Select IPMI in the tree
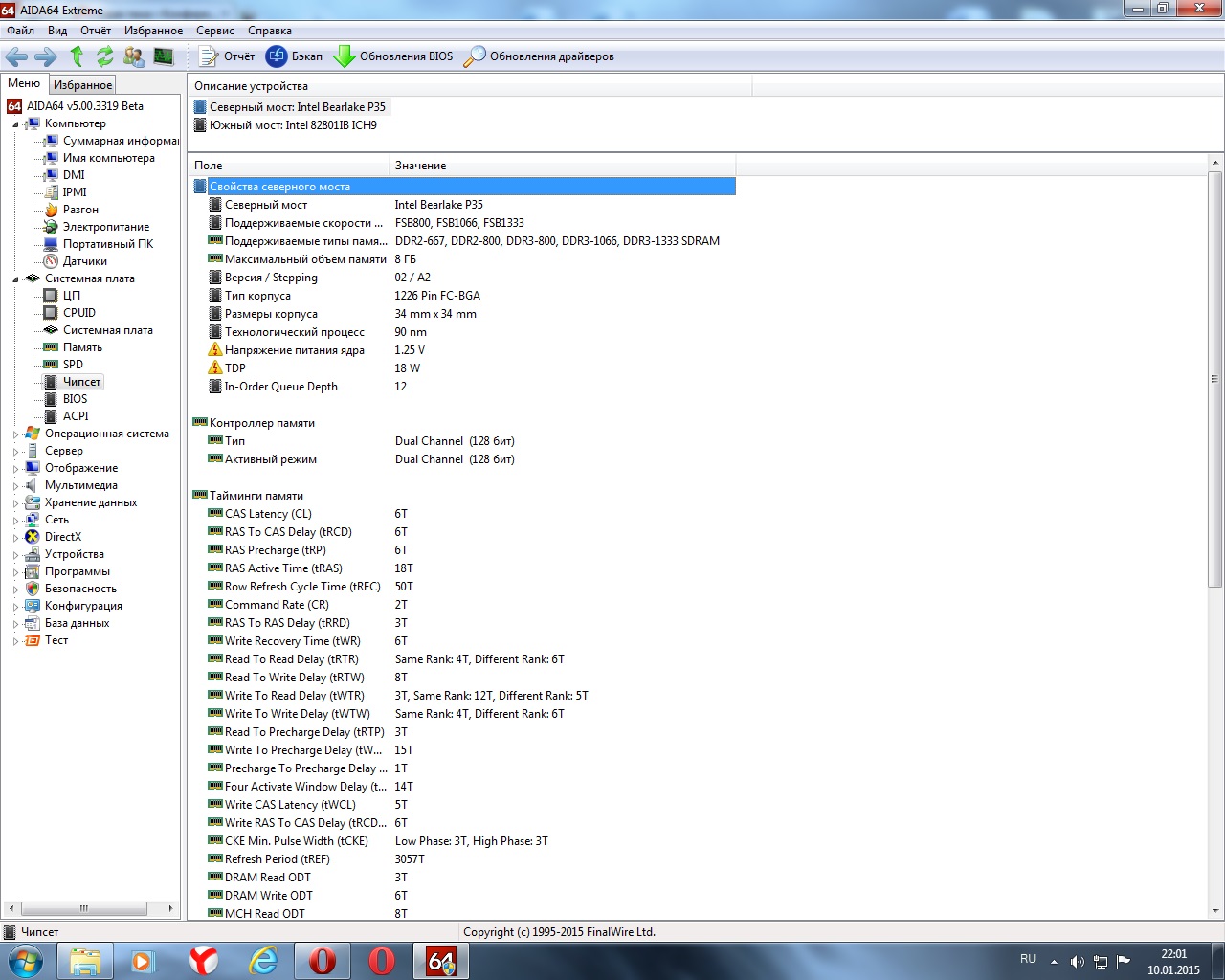 tap(75, 192)
